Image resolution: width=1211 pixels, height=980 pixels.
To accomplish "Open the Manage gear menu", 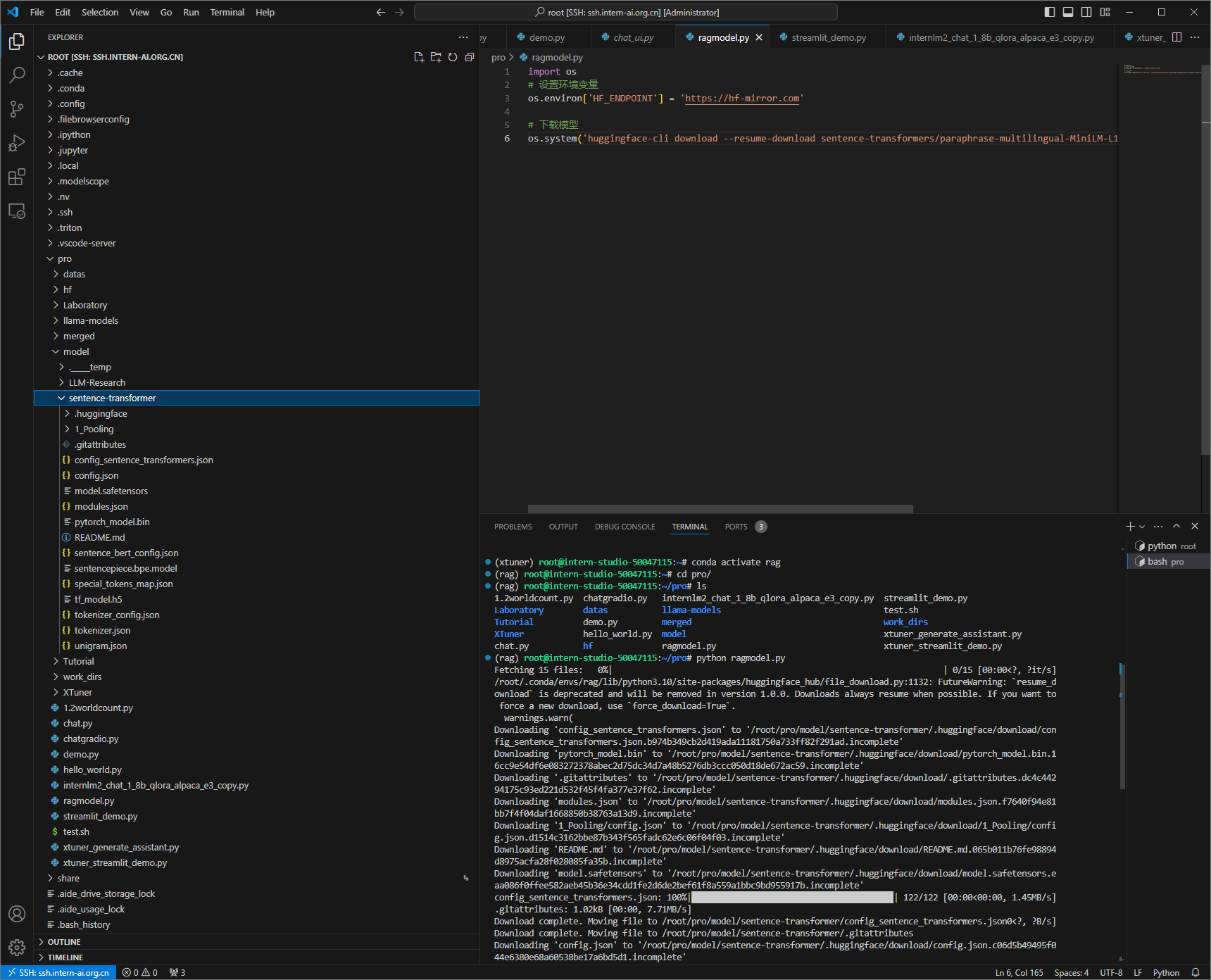I will point(17,948).
